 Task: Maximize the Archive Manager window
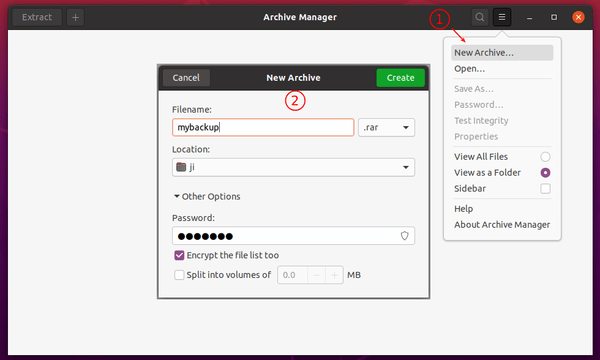[554, 17]
